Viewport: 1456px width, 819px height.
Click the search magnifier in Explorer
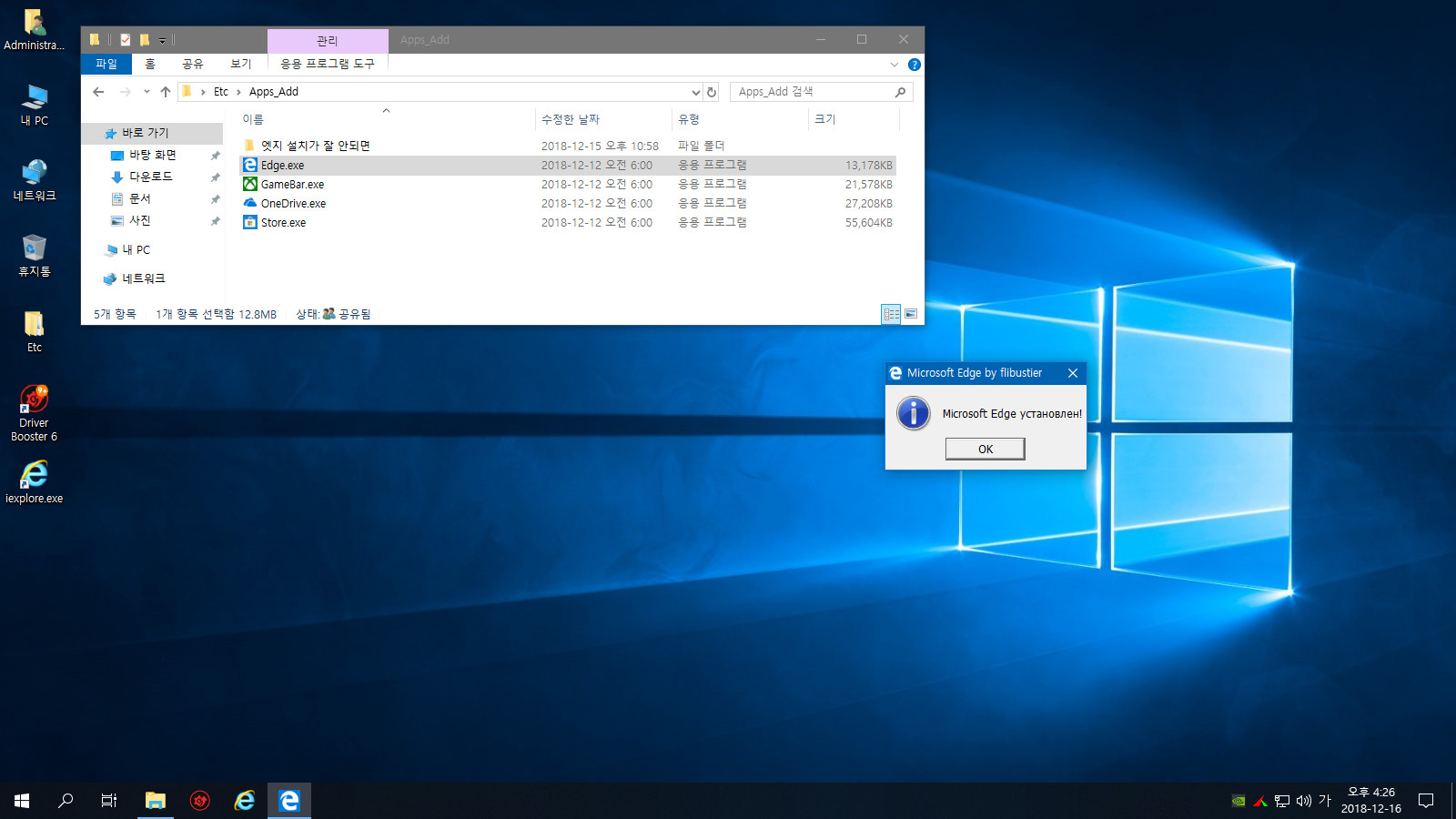[x=900, y=92]
